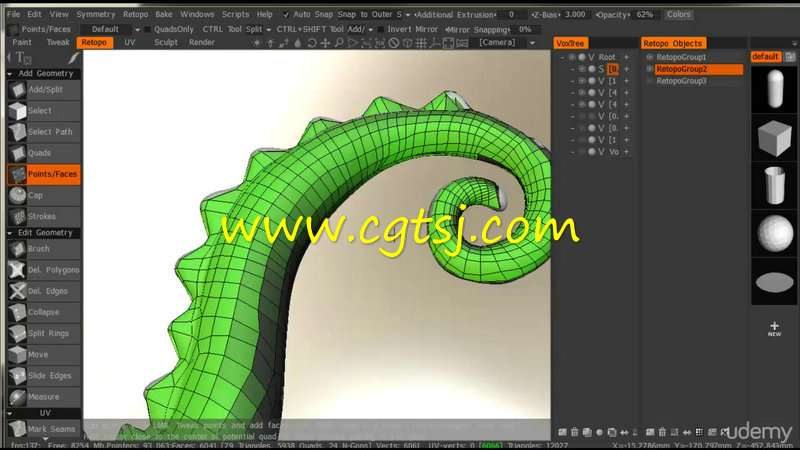Viewport: 800px width, 450px height.
Task: Click the light/sun icon in navigation bar
Action: [x=257, y=43]
